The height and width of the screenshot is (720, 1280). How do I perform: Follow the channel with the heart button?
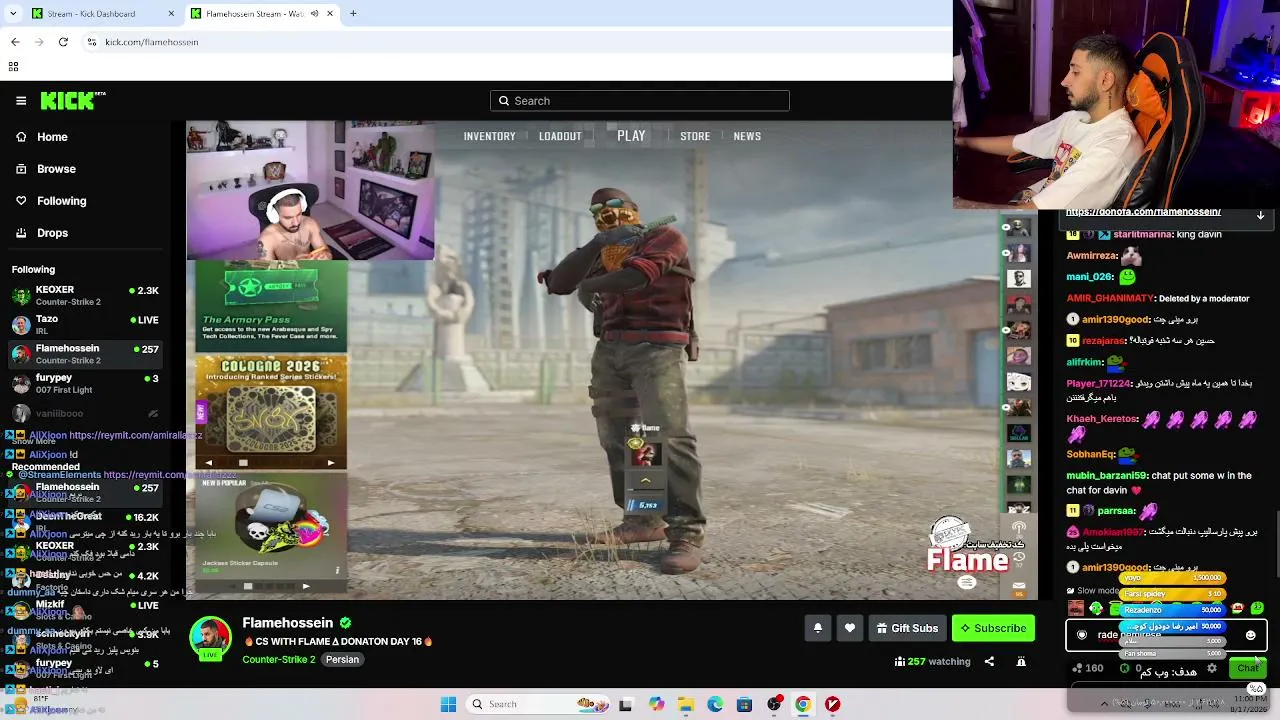pos(850,628)
